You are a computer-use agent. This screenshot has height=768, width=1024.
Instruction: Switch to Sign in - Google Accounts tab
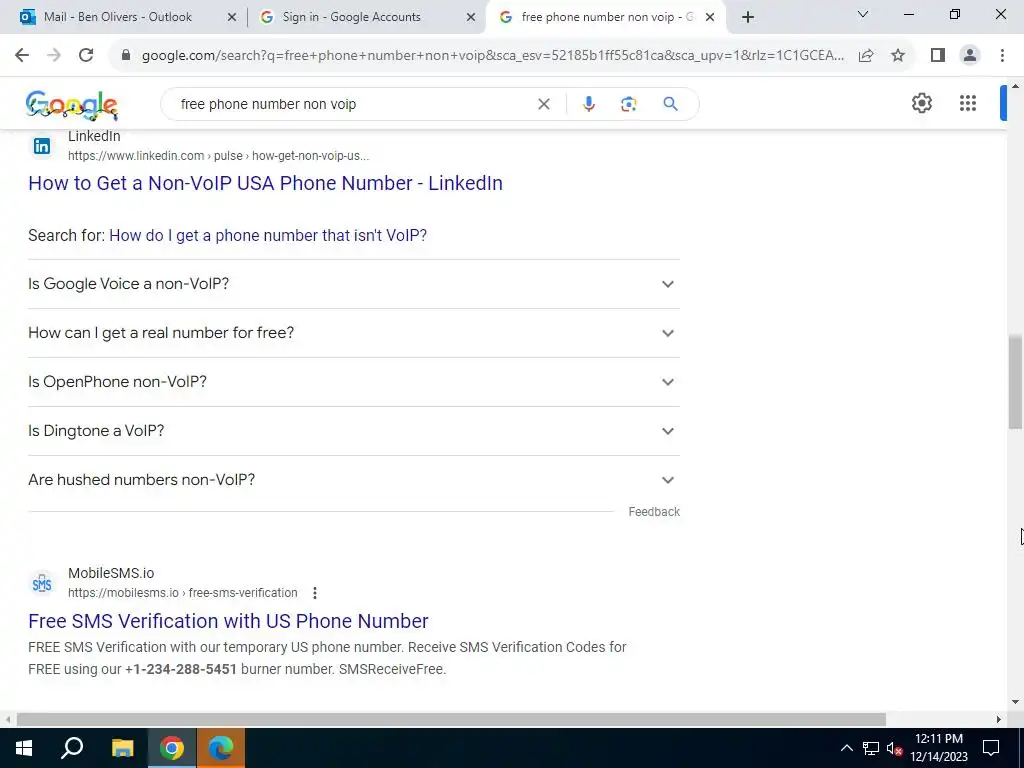366,17
